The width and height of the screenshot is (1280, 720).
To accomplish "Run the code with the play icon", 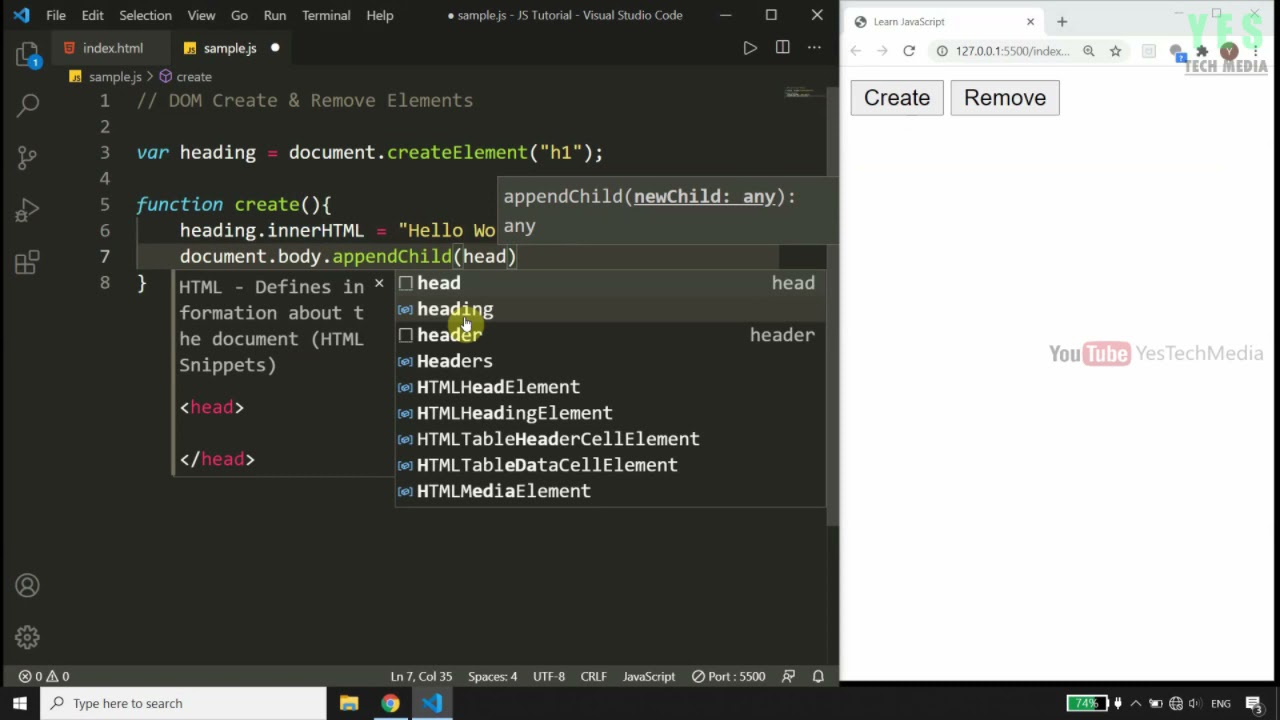I will pos(750,48).
